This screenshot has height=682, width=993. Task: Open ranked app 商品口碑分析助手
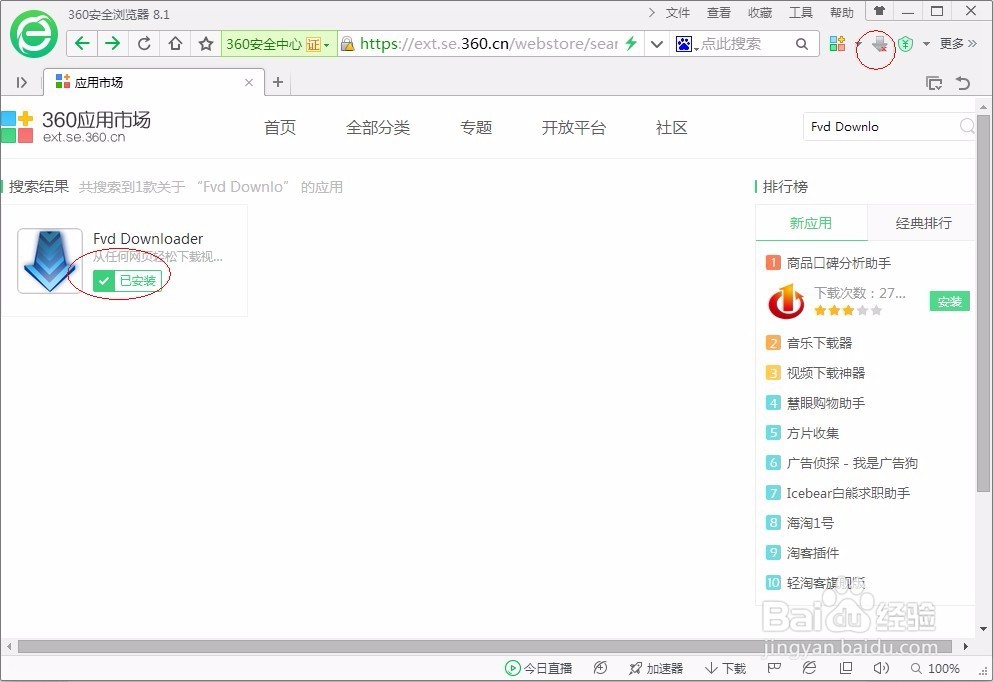point(838,263)
